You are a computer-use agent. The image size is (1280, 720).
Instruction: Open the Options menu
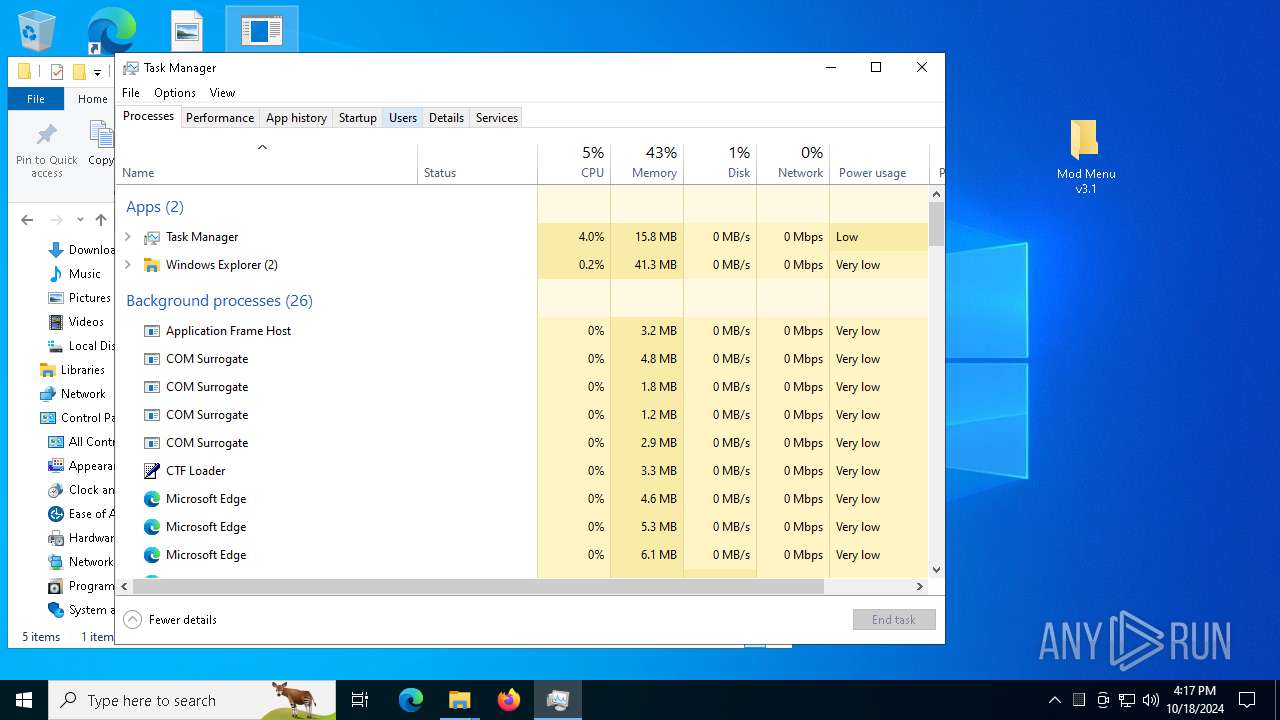pyautogui.click(x=175, y=93)
